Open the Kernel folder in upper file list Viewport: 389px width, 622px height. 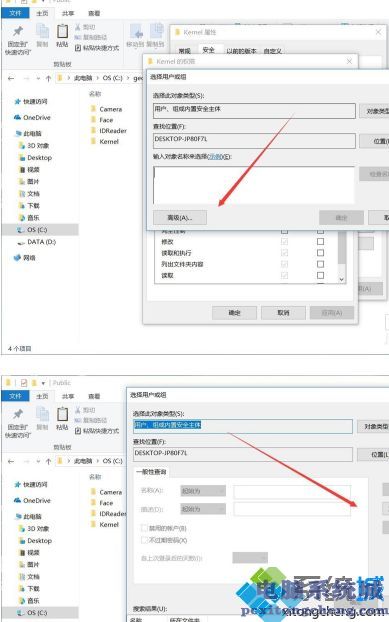pos(105,141)
